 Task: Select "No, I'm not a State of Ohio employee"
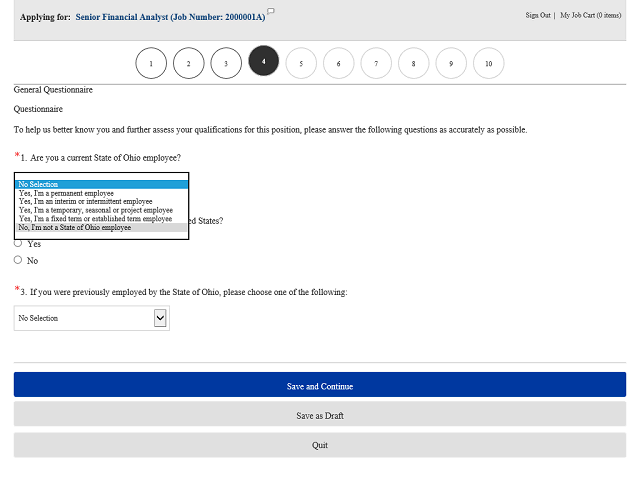click(102, 227)
